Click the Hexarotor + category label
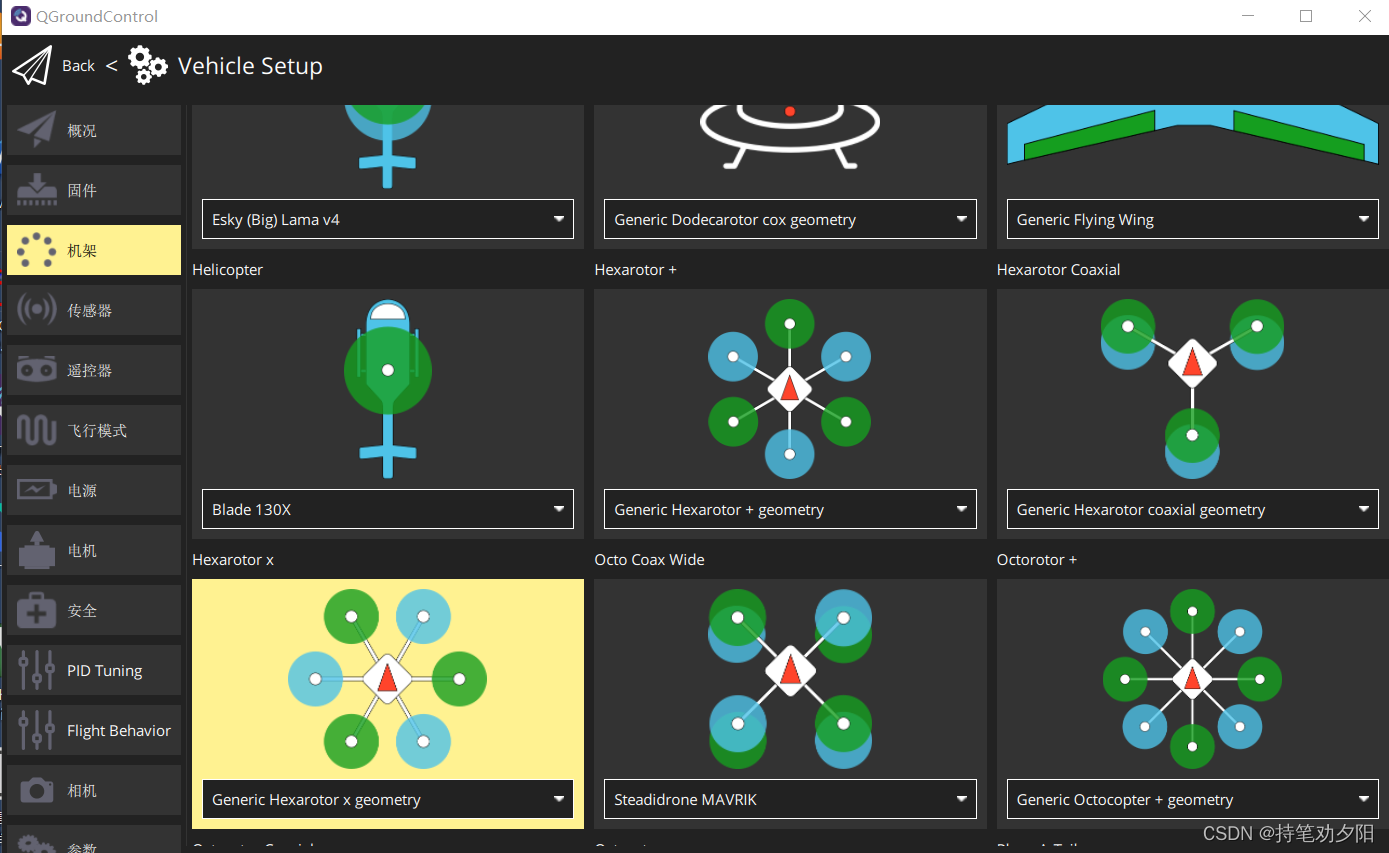Screen dimensions: 1389x853 (636, 270)
